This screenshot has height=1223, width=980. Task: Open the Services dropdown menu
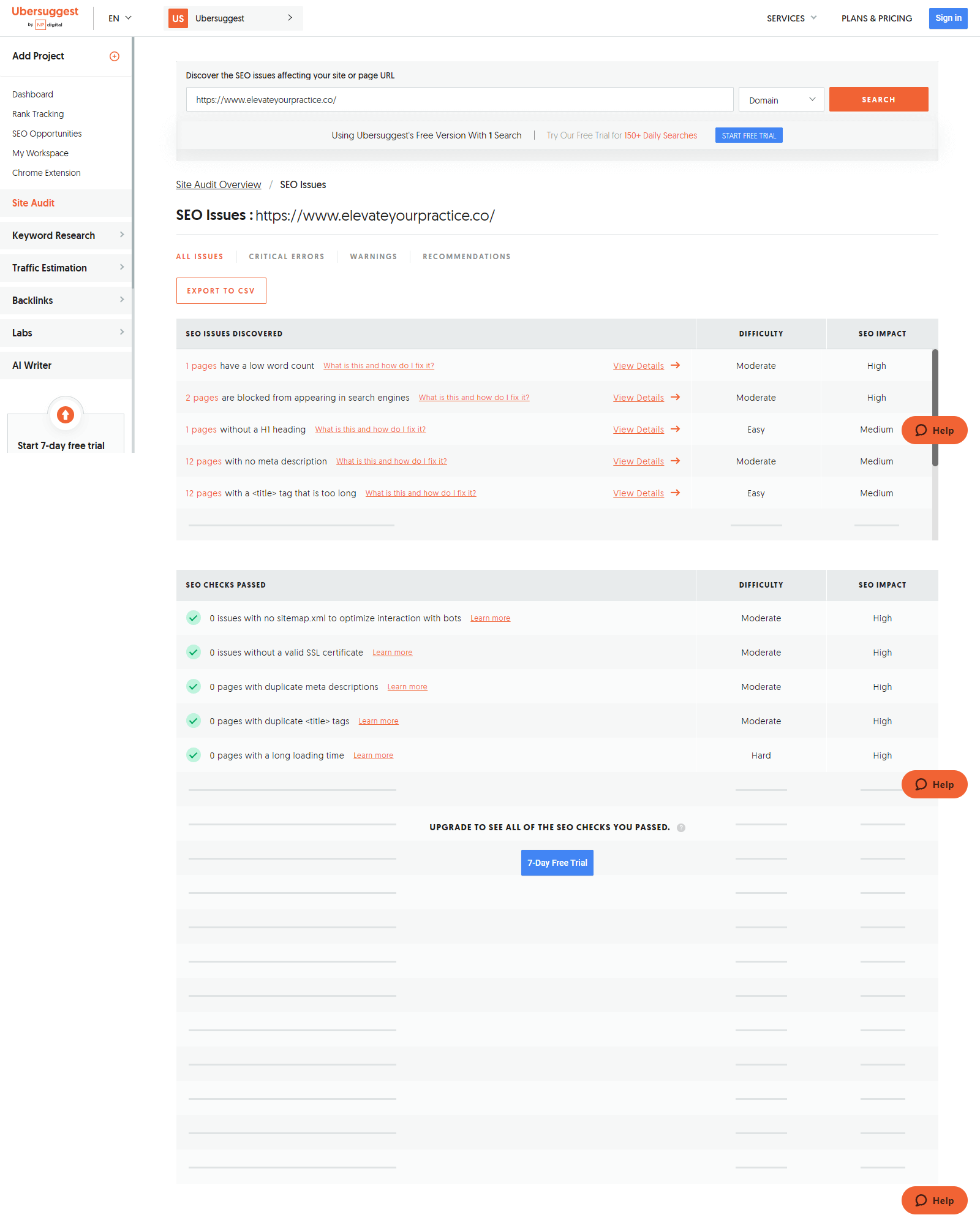[x=792, y=18]
